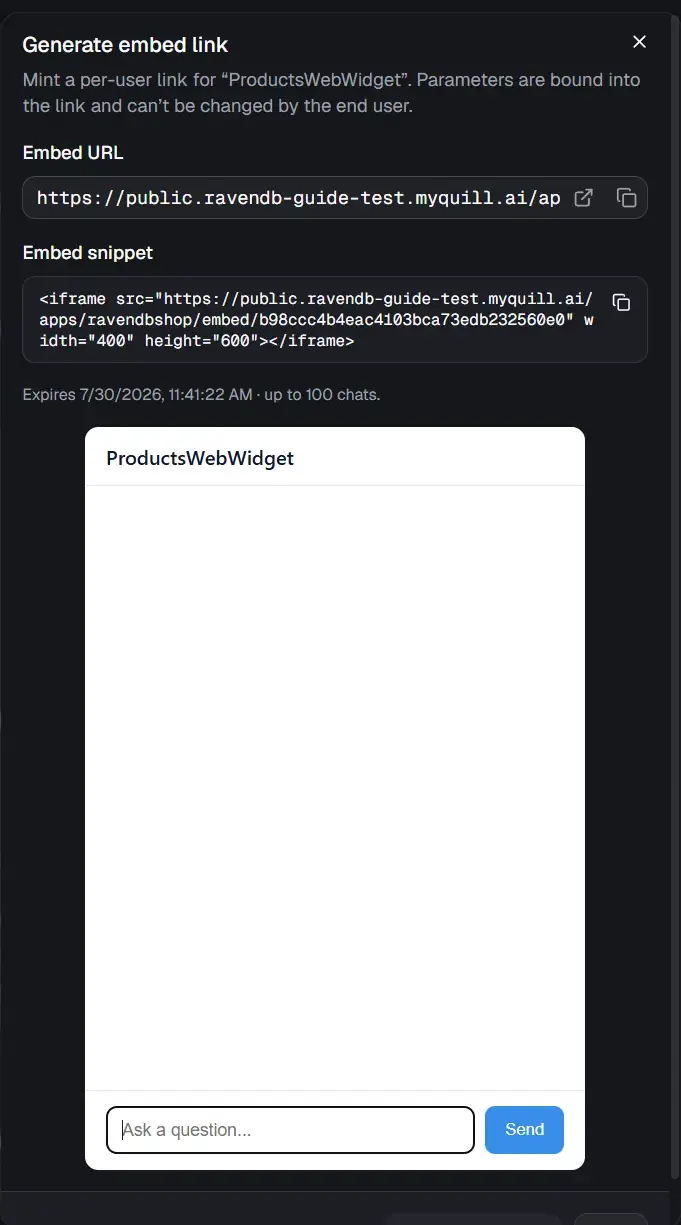
Task: Click the empty chat conversation area
Action: [x=335, y=788]
